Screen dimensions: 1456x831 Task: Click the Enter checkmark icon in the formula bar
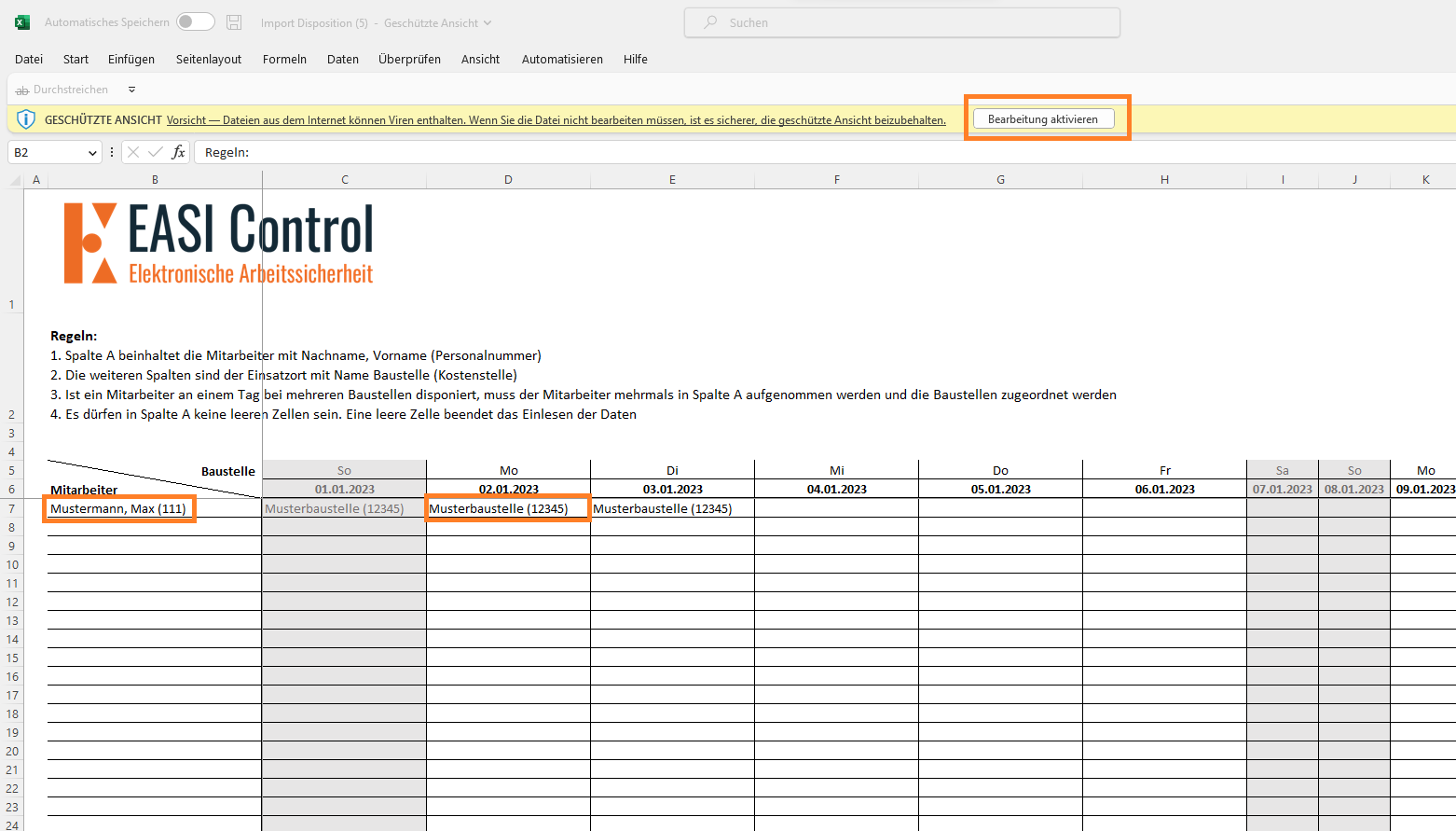pyautogui.click(x=156, y=151)
